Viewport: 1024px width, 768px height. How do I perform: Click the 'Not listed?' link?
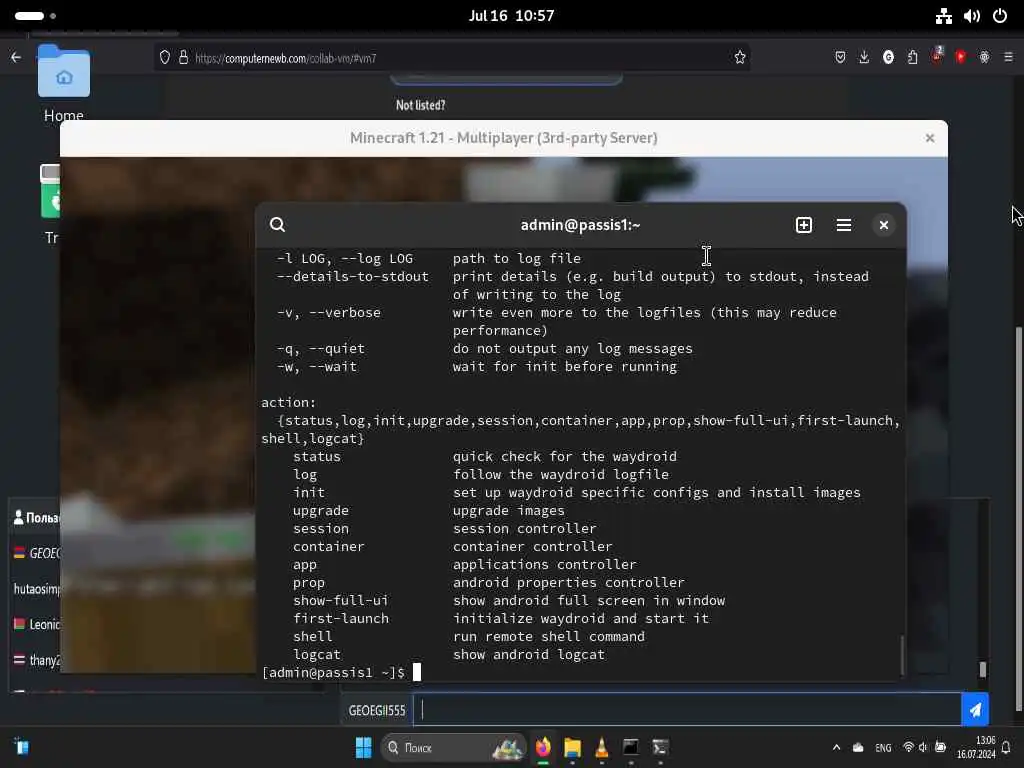pos(421,105)
